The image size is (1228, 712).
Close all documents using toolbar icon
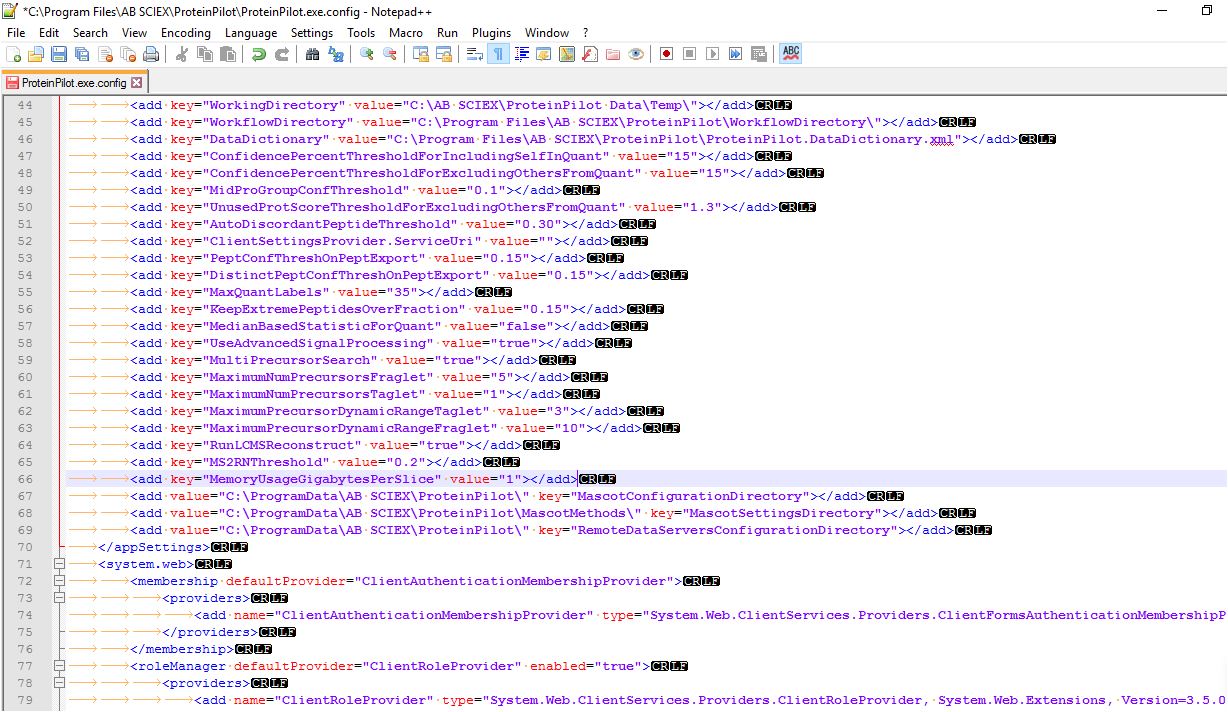[x=128, y=53]
